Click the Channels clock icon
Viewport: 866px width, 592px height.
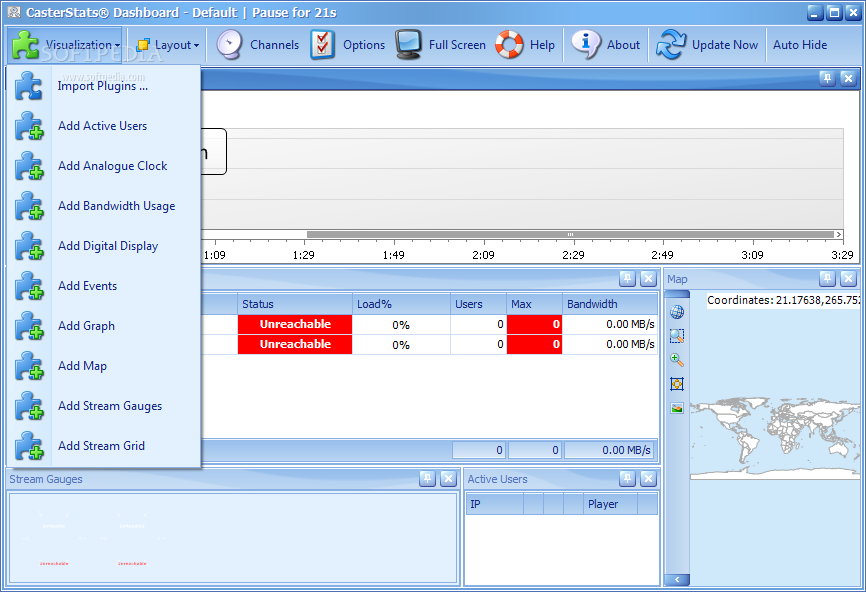point(229,45)
